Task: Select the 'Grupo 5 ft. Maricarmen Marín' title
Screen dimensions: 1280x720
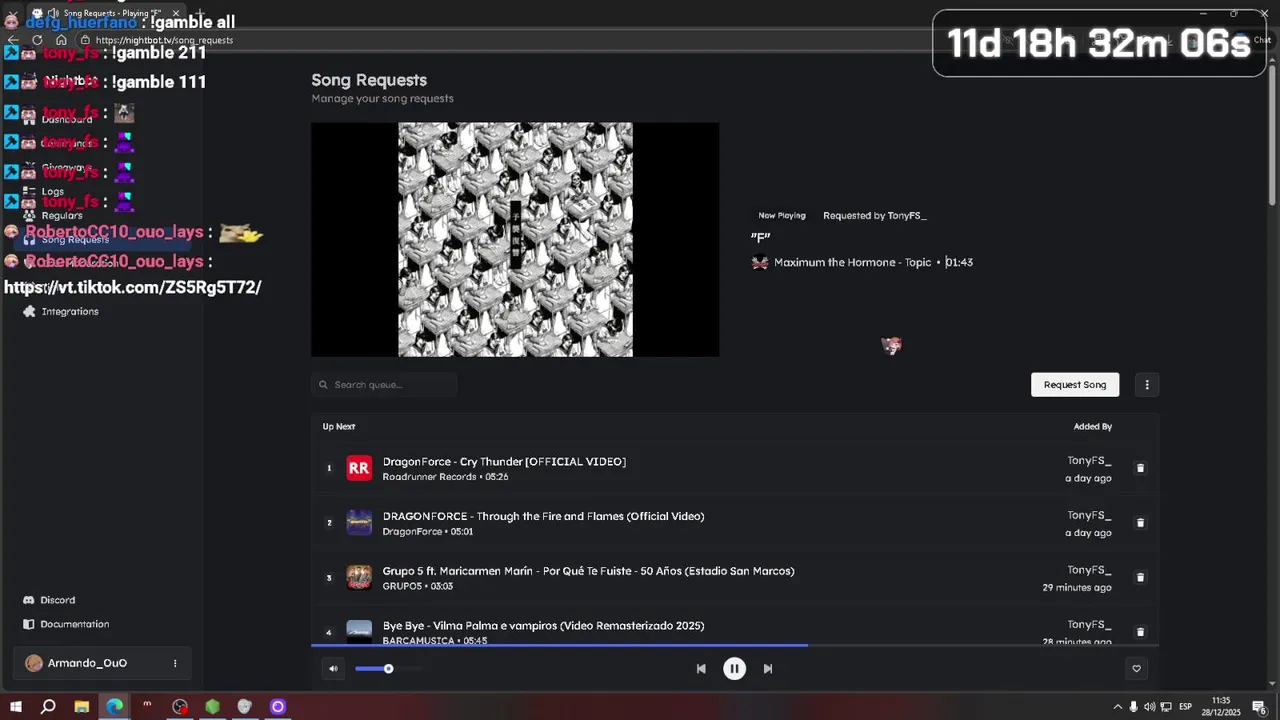Action: [588, 571]
